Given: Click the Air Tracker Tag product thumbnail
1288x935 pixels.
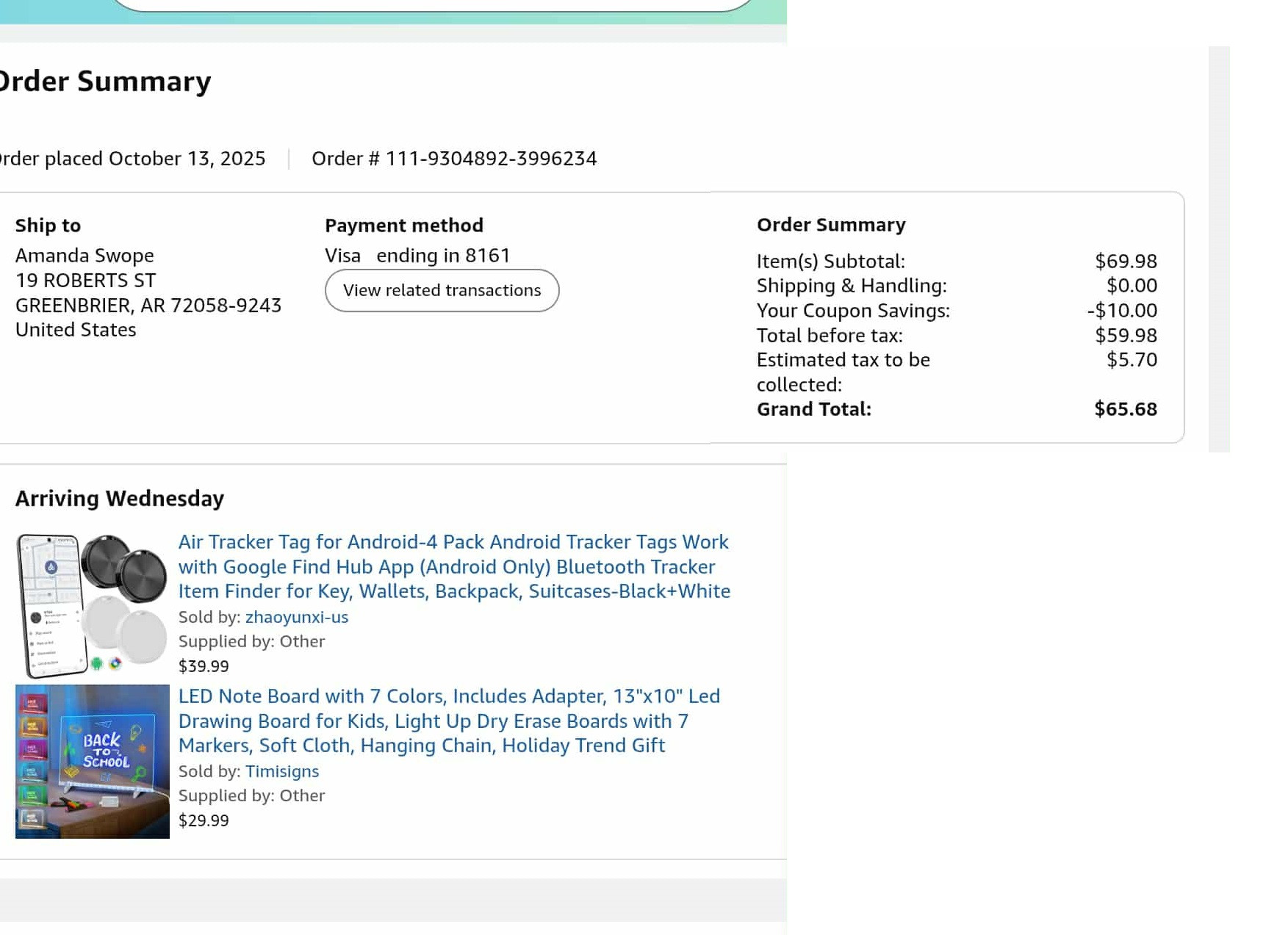Looking at the screenshot, I should pyautogui.click(x=93, y=606).
